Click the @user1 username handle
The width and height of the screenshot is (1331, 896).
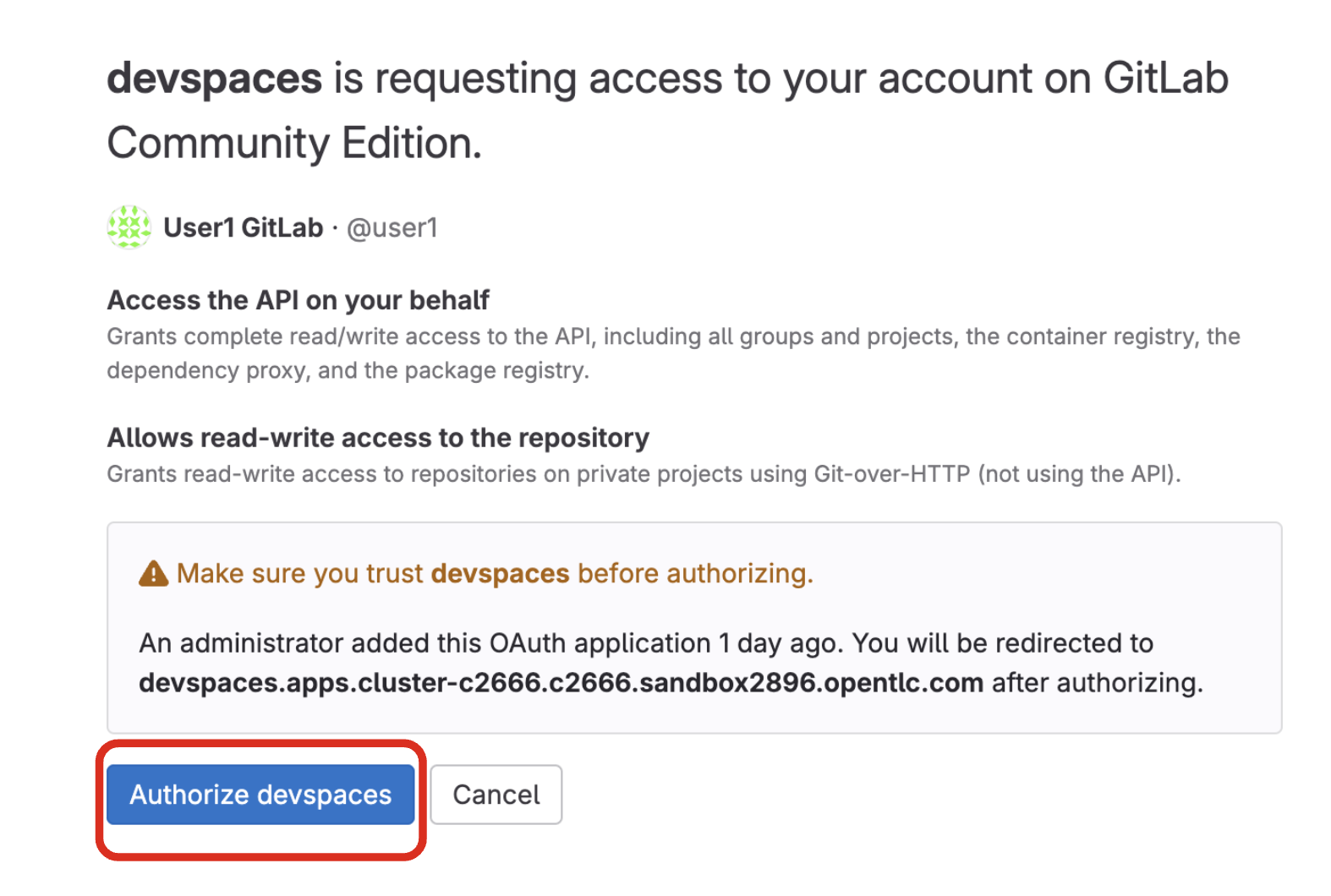pyautogui.click(x=392, y=227)
